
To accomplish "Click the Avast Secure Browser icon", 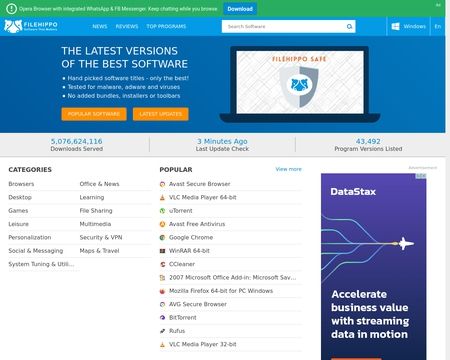I will pyautogui.click(x=162, y=184).
